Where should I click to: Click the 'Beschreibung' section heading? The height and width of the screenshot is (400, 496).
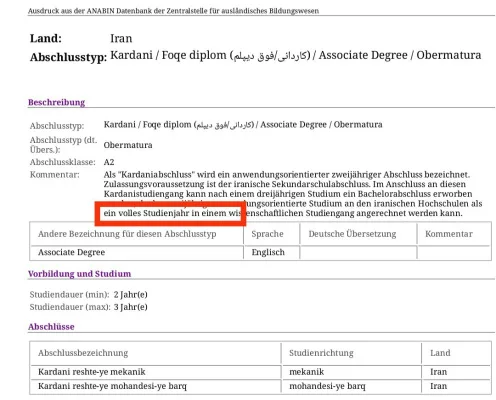pos(56,102)
